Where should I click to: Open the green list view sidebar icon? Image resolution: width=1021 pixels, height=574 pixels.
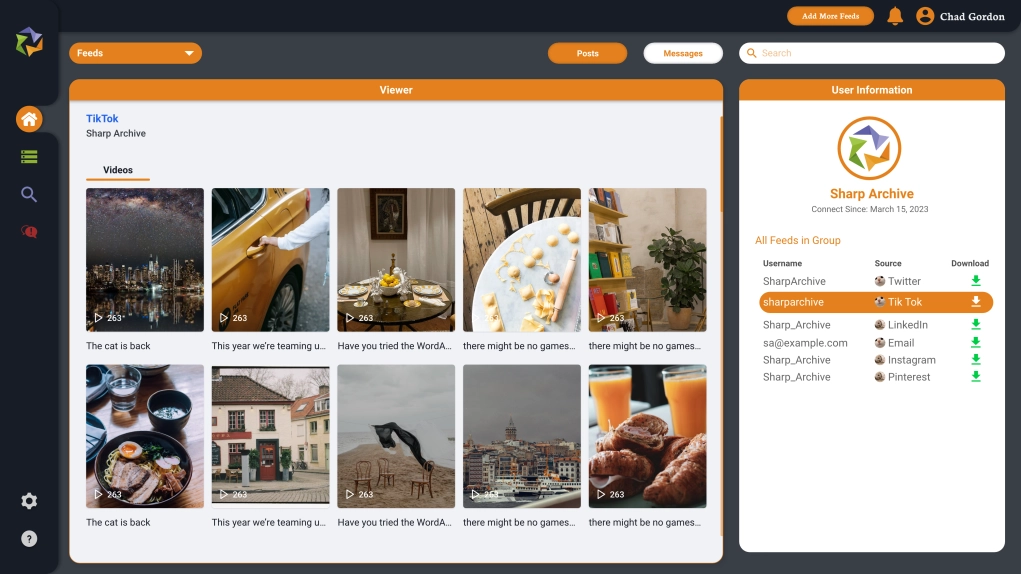(x=29, y=157)
